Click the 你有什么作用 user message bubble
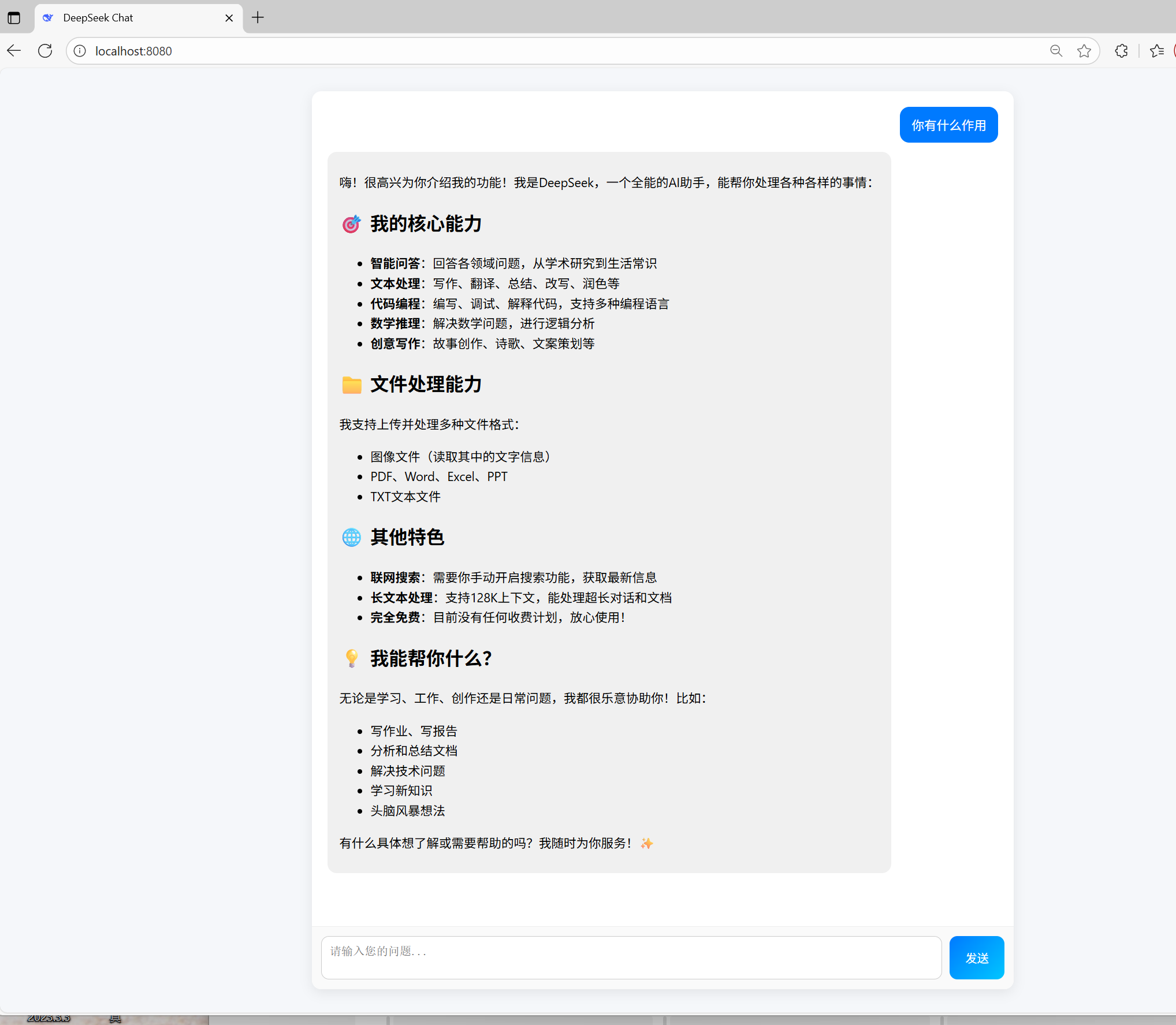This screenshot has height=1025, width=1176. tap(948, 125)
